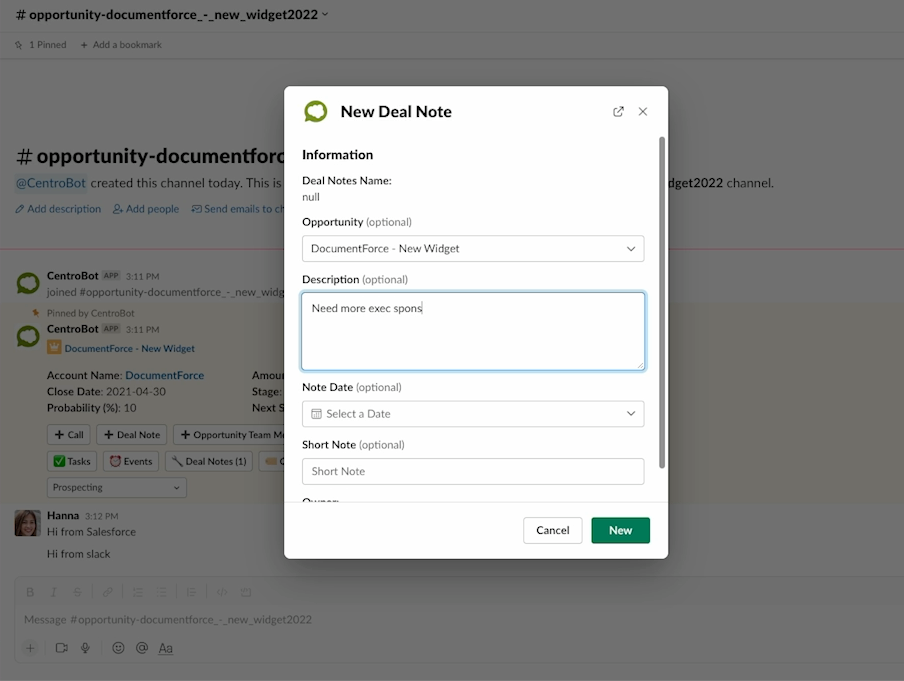The height and width of the screenshot is (681, 904).
Task: Click the CentroBot logo in modal header
Action: coord(315,111)
